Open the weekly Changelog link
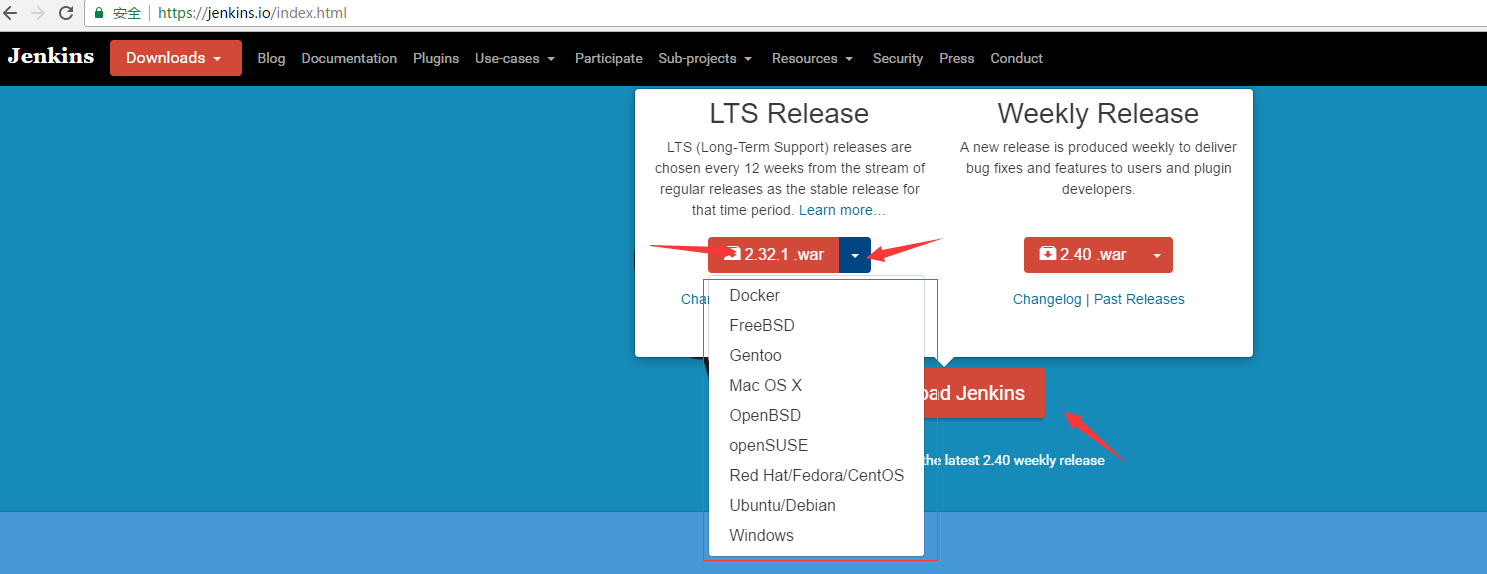 coord(1047,299)
